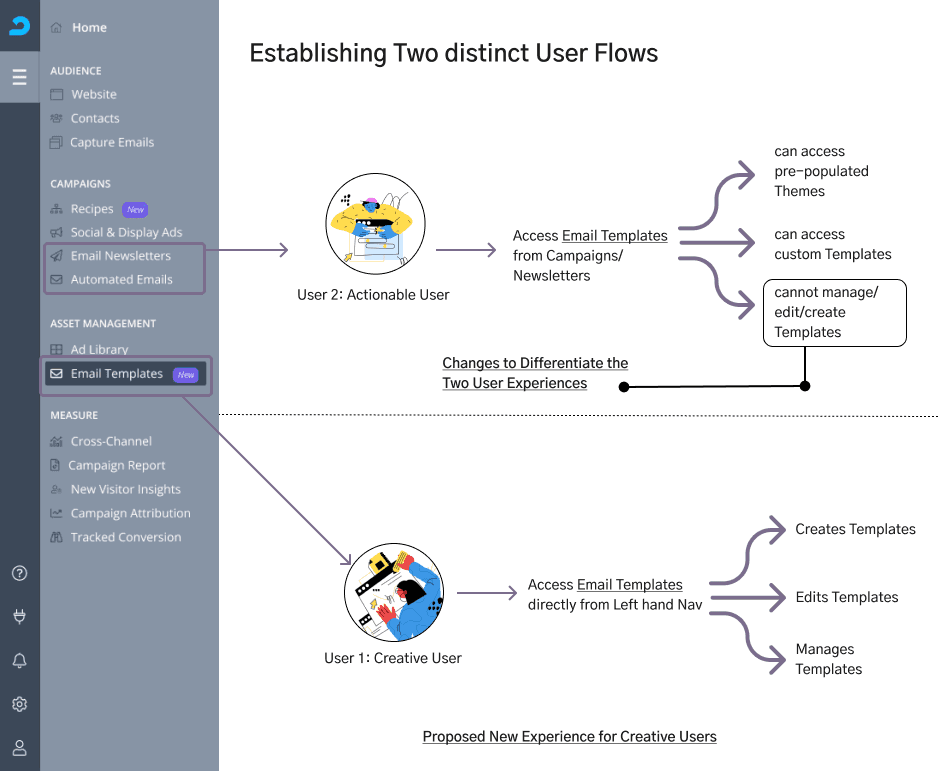The height and width of the screenshot is (771, 940).
Task: Click the 'cannot manage/edit/create Templates' box
Action: (x=834, y=312)
